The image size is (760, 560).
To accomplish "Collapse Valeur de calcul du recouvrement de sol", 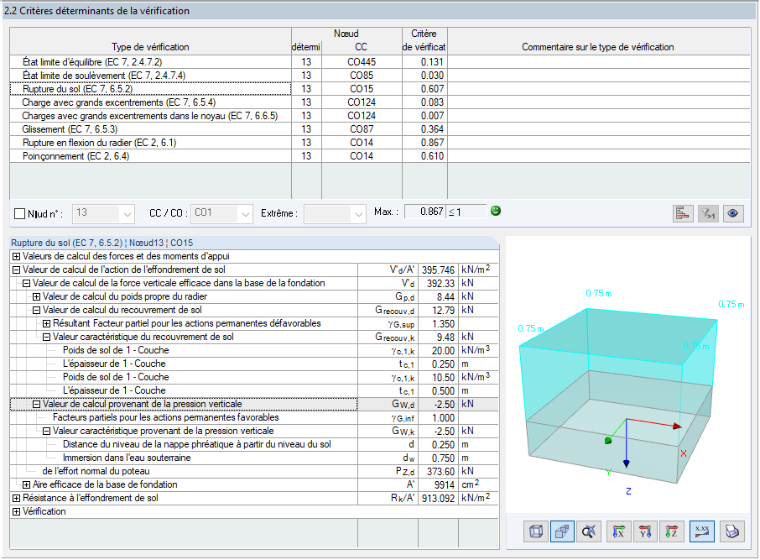I will 36,310.
